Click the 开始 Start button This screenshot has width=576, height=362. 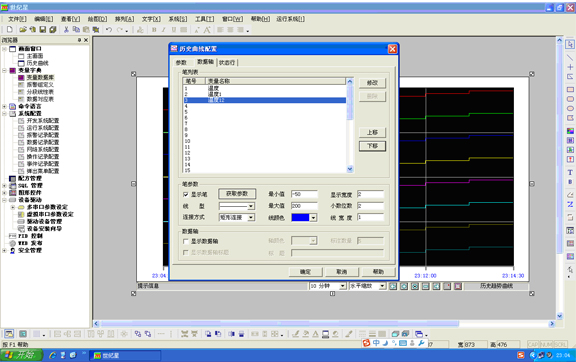(21, 355)
